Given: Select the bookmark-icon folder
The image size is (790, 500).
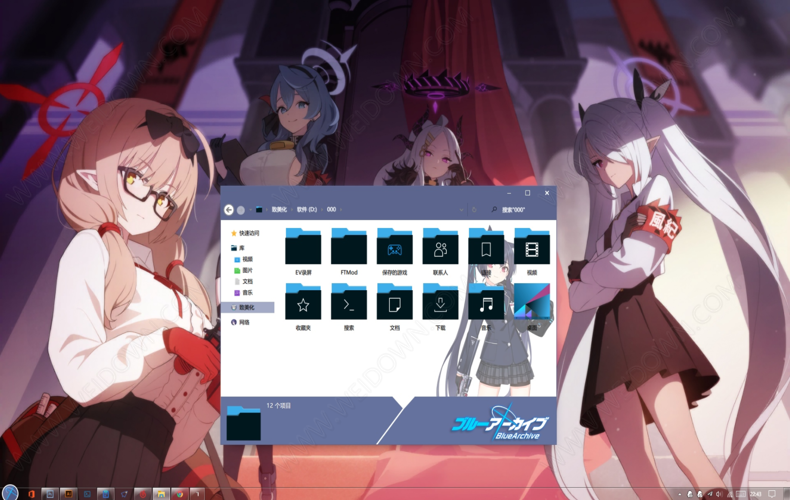Looking at the screenshot, I should (x=486, y=252).
